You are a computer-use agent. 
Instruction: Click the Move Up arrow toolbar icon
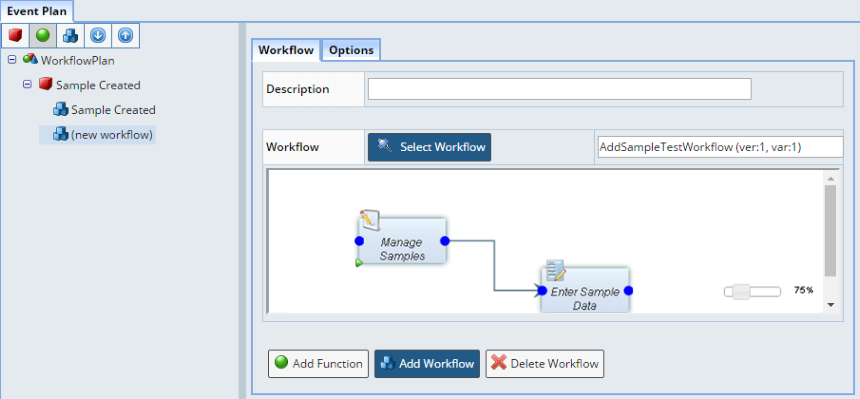coord(126,36)
